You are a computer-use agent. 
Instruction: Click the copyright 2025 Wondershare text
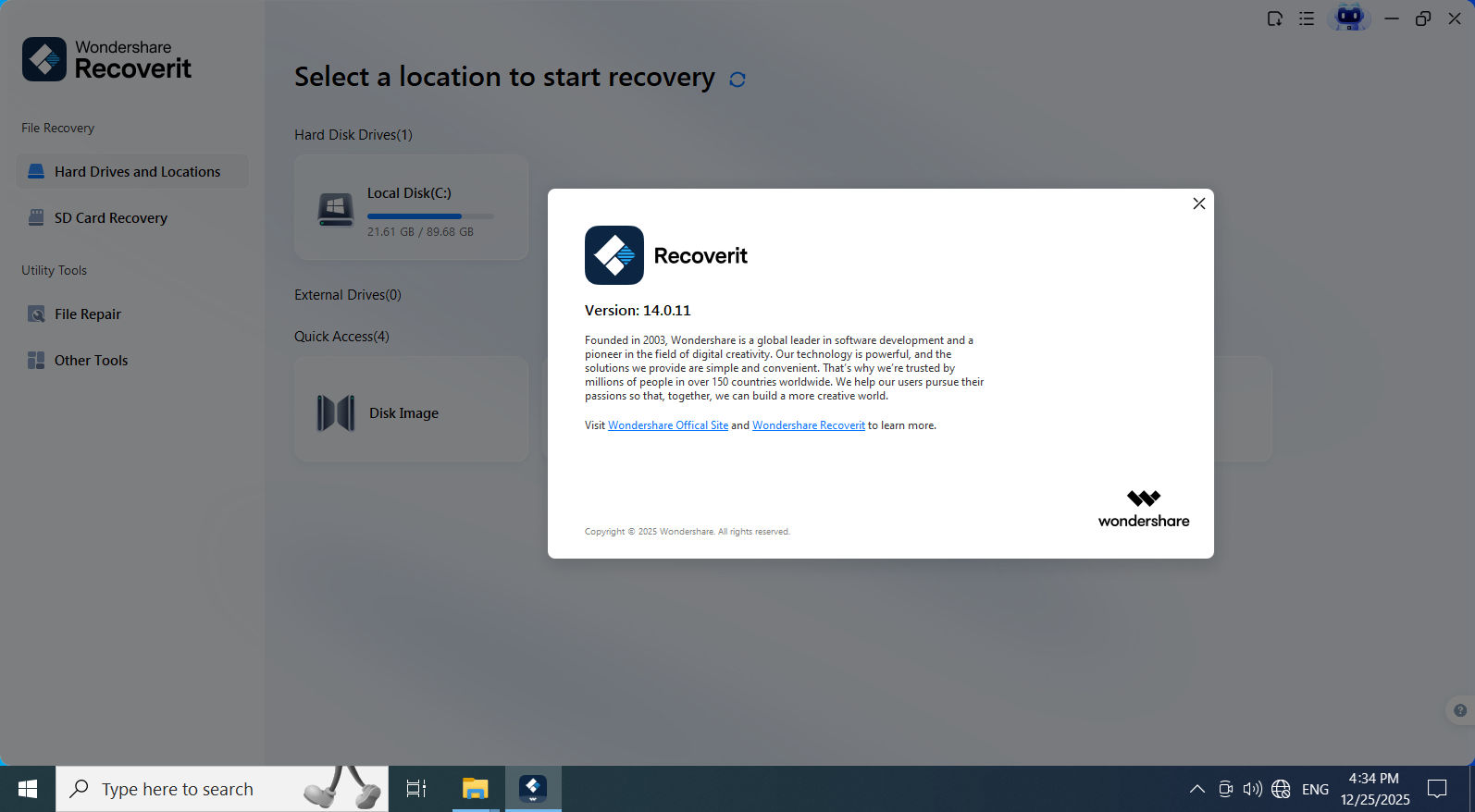(688, 532)
